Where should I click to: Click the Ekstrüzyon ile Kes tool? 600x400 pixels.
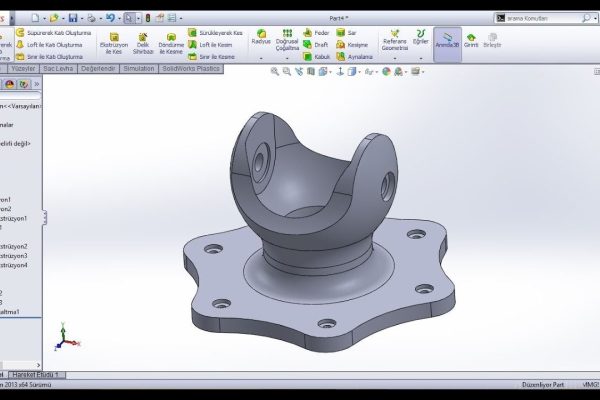tap(114, 45)
